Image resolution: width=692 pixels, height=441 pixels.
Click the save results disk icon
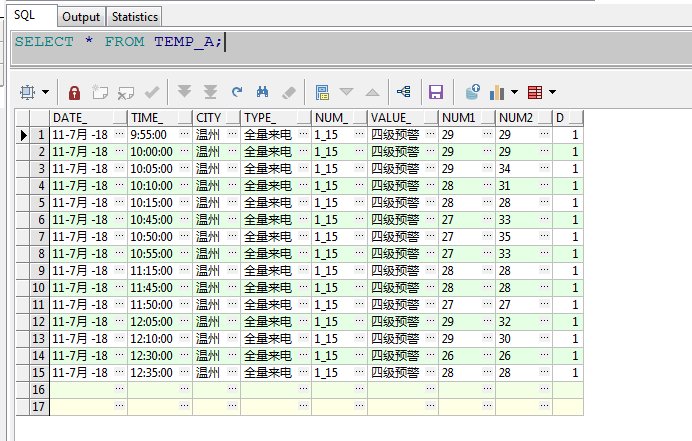click(436, 92)
